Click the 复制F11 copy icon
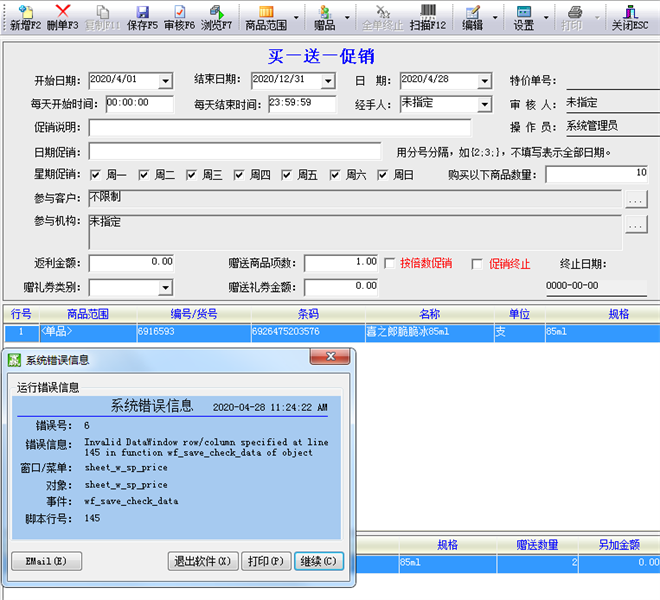Viewport: 660px width, 600px height. 102,12
